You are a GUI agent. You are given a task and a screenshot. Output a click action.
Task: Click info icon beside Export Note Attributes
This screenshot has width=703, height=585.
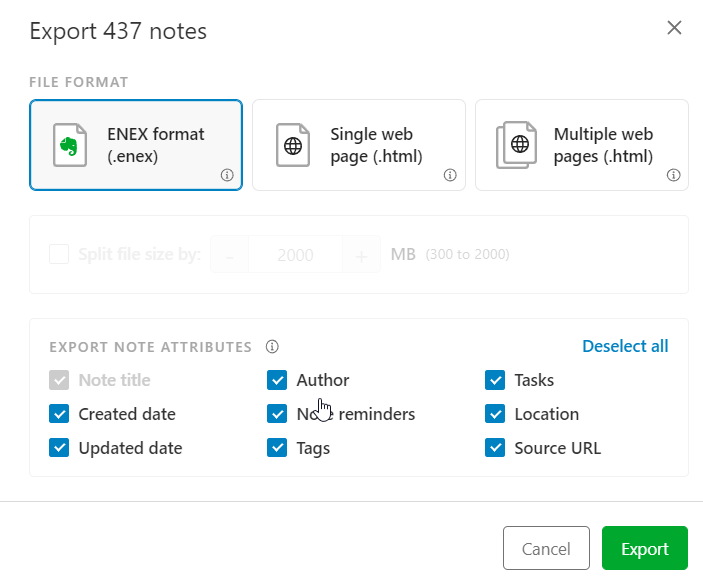pyautogui.click(x=272, y=347)
